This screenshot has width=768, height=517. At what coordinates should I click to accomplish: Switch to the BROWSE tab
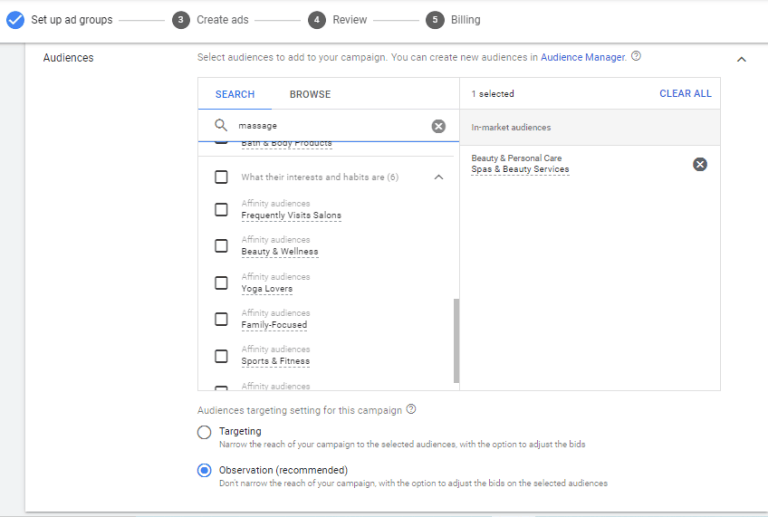click(x=310, y=94)
